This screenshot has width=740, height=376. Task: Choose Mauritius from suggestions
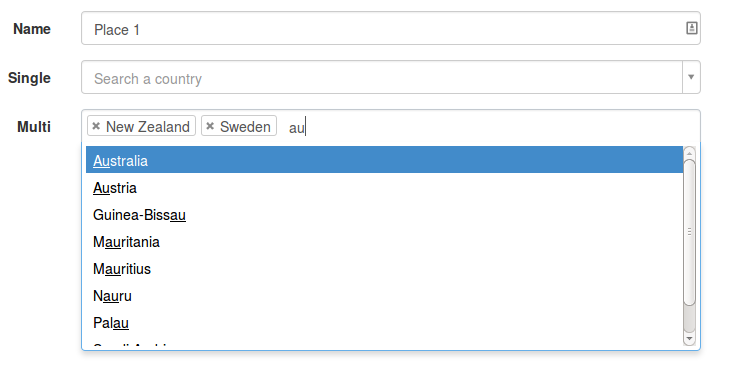pyautogui.click(x=384, y=268)
